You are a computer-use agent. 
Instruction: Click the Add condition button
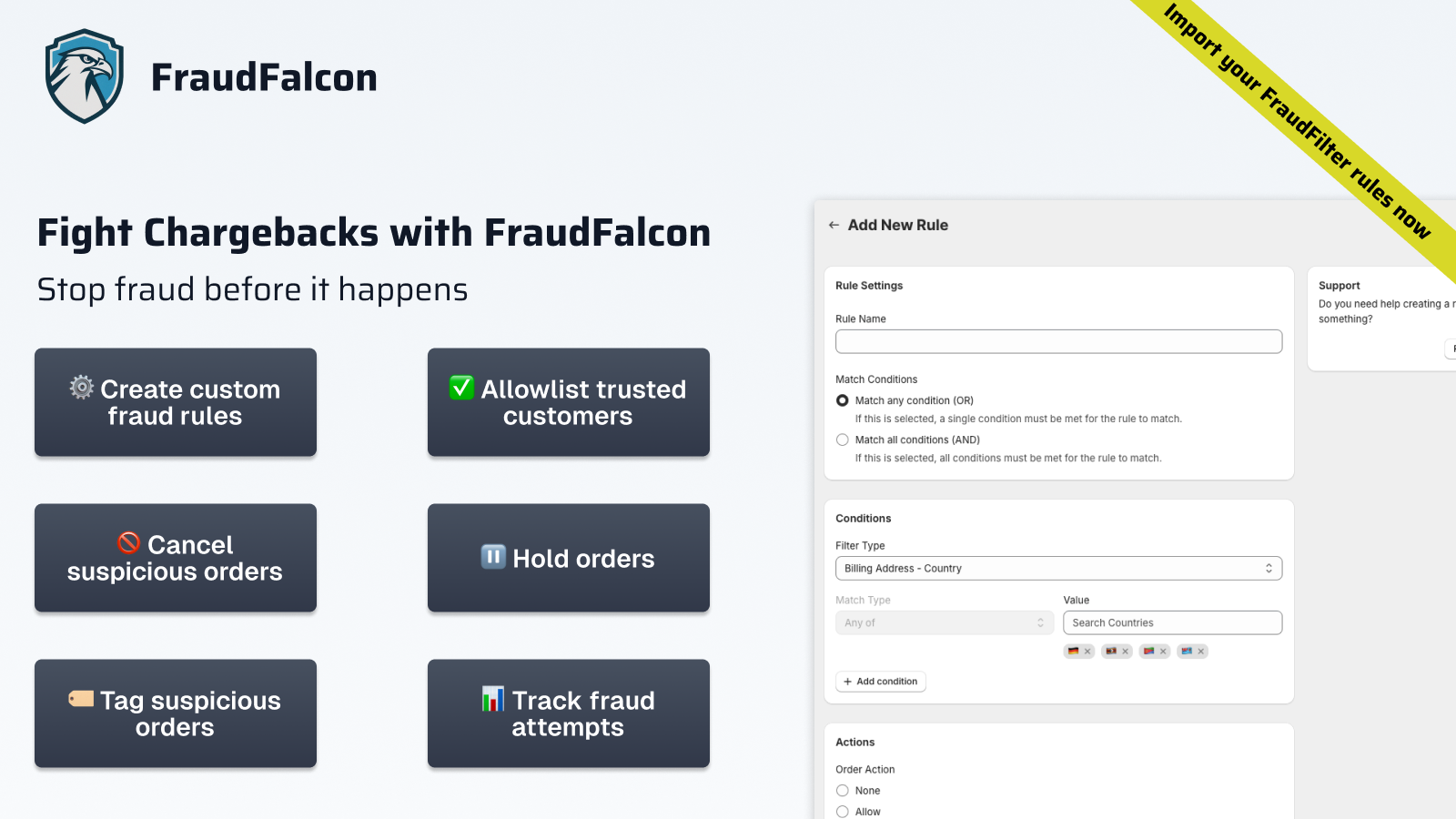coord(880,682)
